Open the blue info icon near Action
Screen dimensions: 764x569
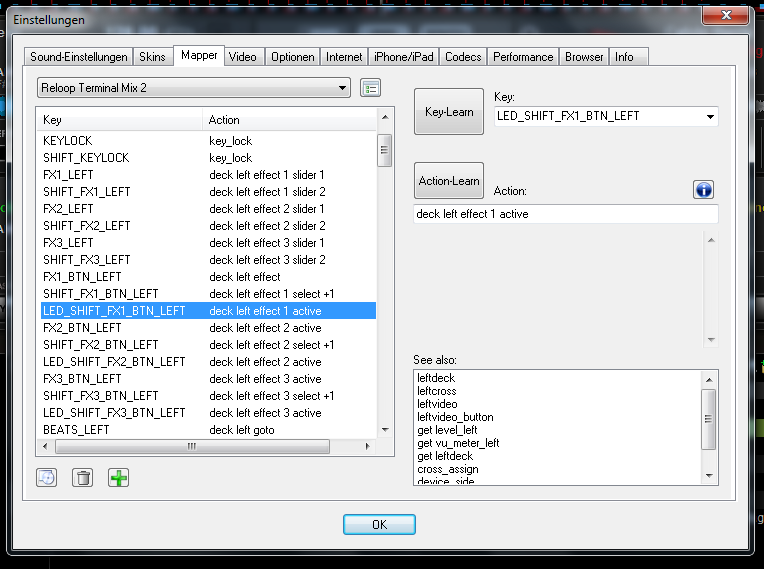click(x=703, y=189)
